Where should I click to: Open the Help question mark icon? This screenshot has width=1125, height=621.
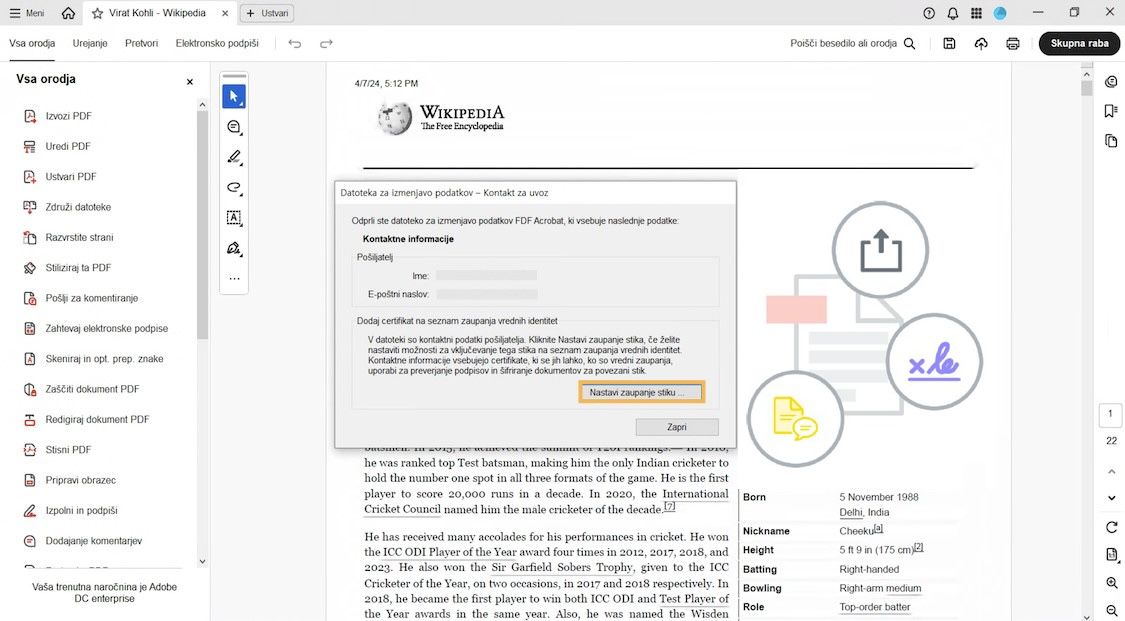pos(929,13)
